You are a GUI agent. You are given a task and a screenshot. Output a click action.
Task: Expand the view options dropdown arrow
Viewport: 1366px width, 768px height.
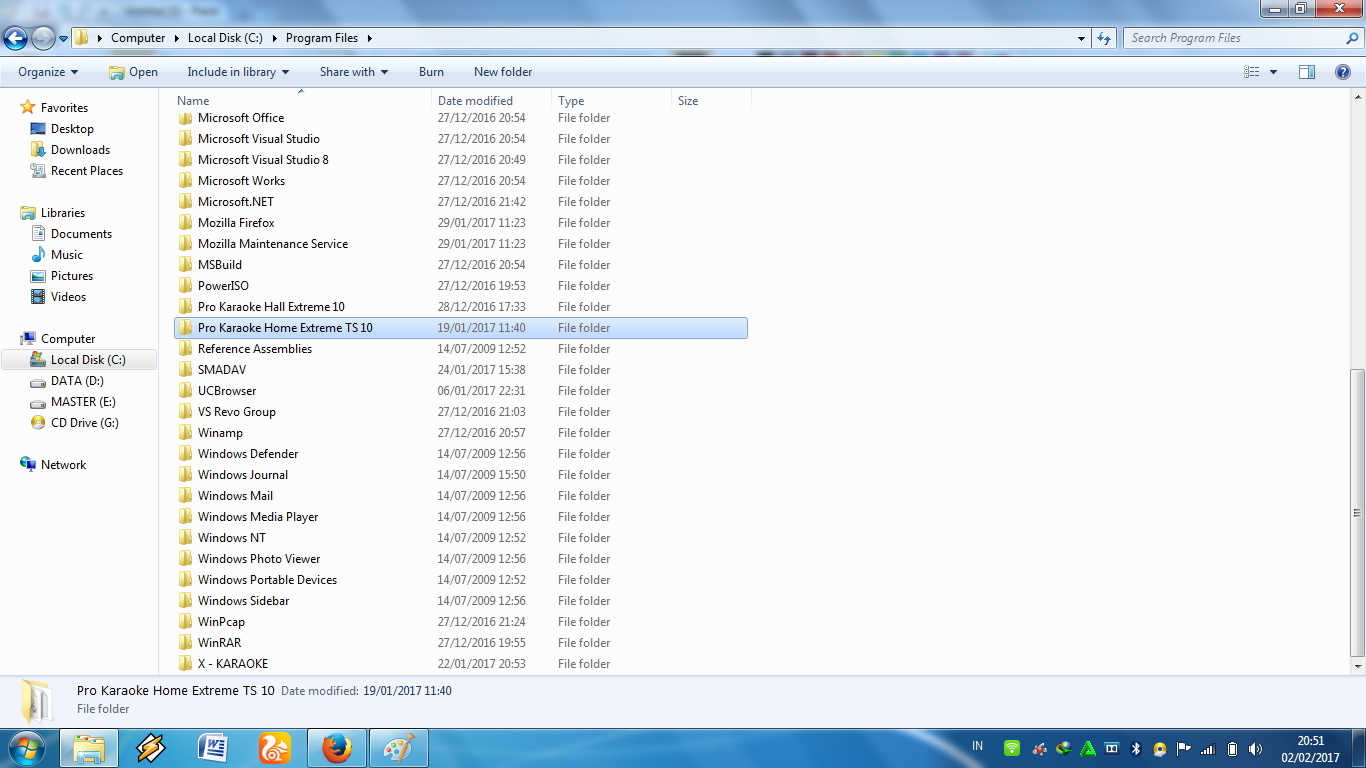(1273, 72)
